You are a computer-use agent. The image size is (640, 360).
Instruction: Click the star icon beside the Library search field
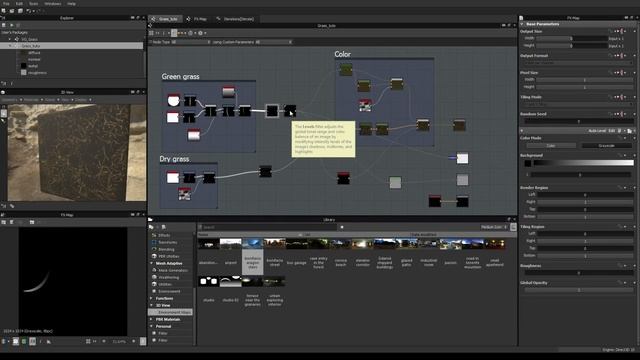(342, 227)
